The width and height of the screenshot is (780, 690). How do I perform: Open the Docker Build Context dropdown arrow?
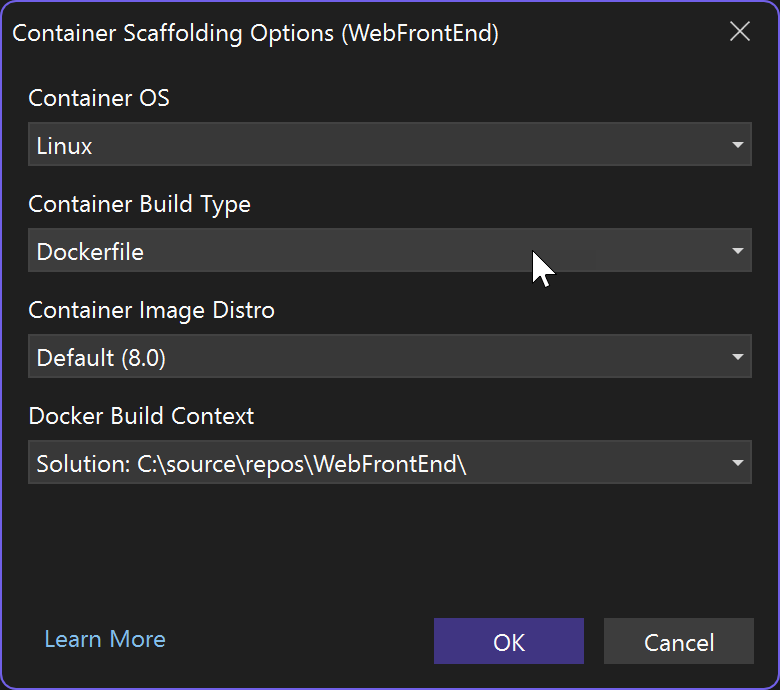pos(737,463)
